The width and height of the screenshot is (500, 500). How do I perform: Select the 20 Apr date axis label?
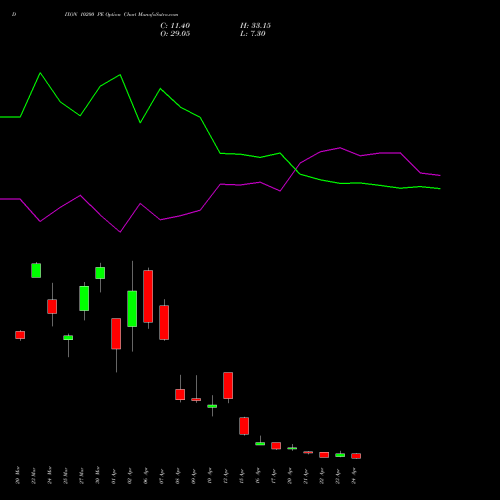[289, 475]
